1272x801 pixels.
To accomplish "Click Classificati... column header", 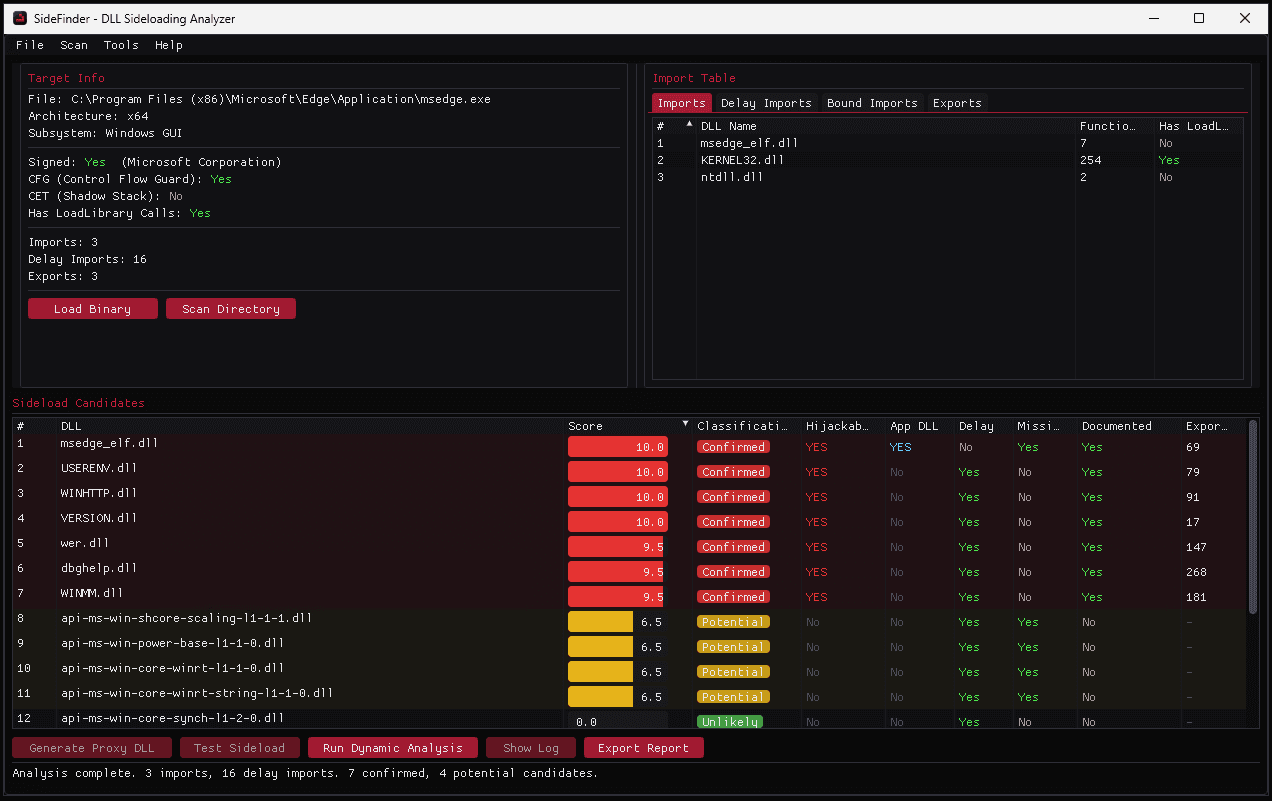I will tap(741, 426).
